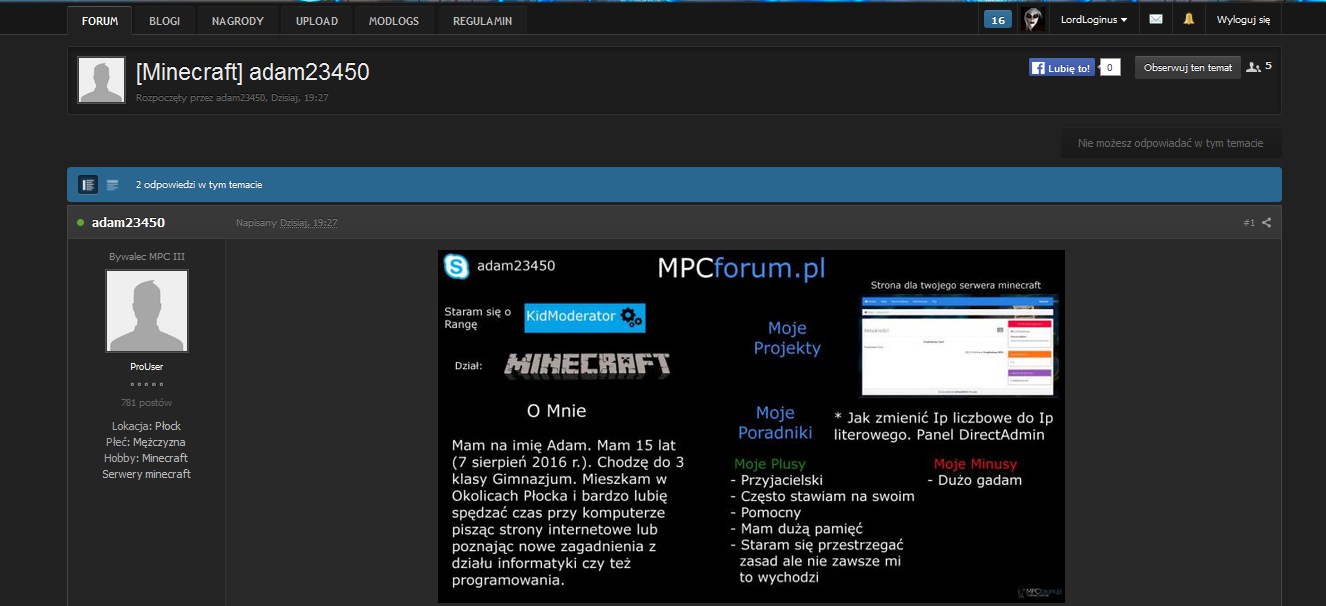
Task: Open the MODLOGS tab
Action: 394,20
